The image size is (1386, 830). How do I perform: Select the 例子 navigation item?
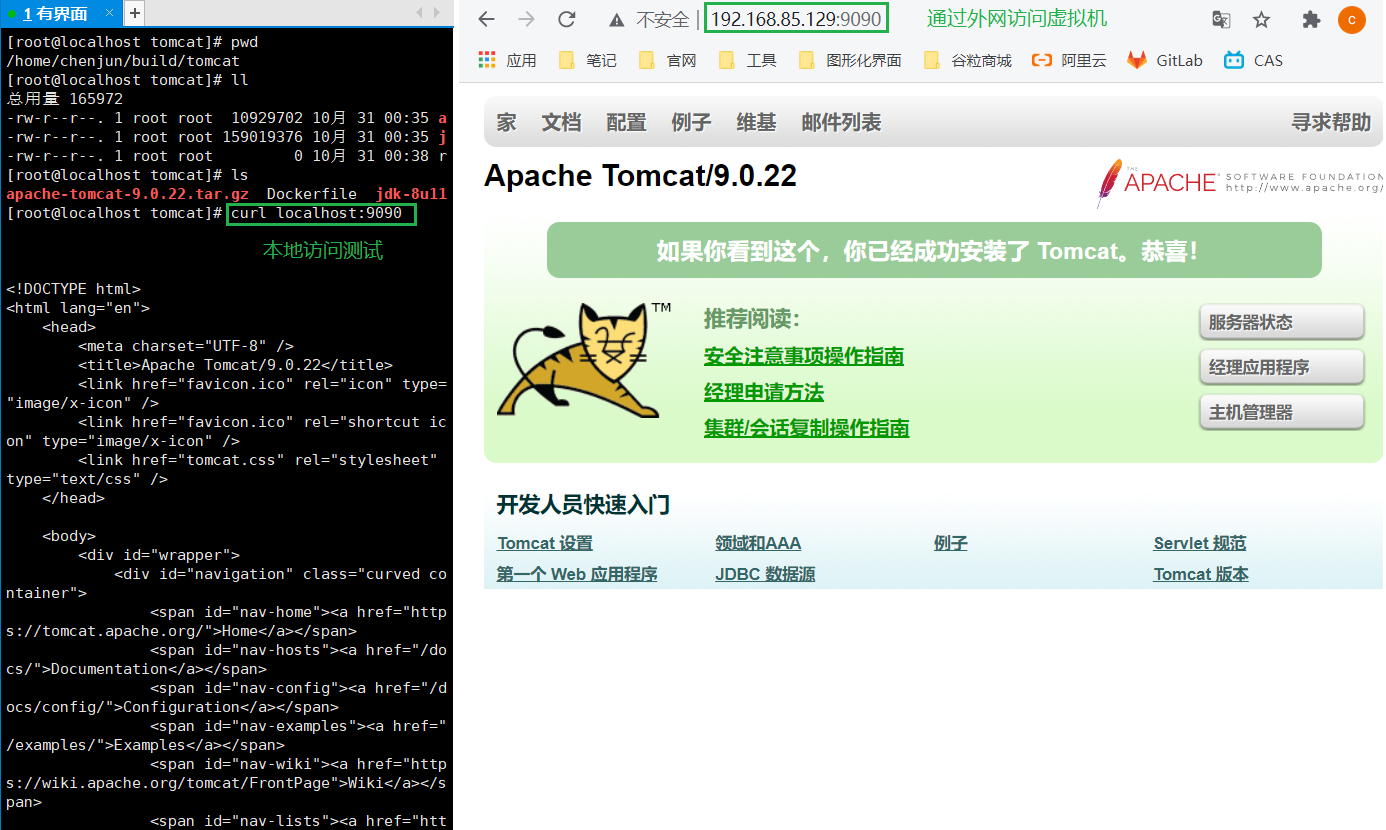point(691,122)
